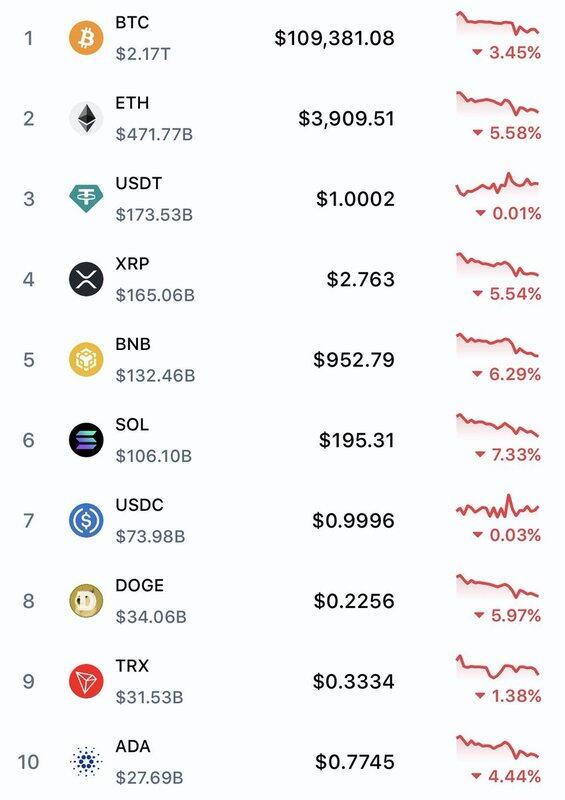This screenshot has height=800, width=565.
Task: Open the Dogecoin shiba icon
Action: click(x=86, y=601)
